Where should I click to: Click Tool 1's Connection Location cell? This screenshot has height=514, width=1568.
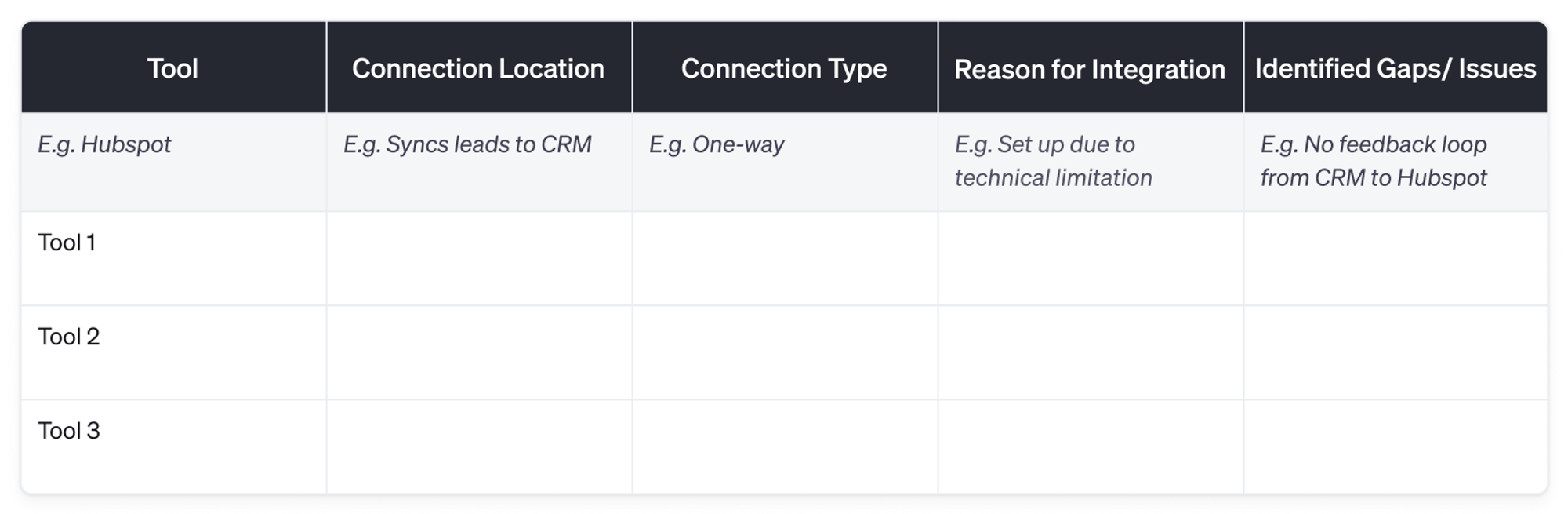coord(478,258)
